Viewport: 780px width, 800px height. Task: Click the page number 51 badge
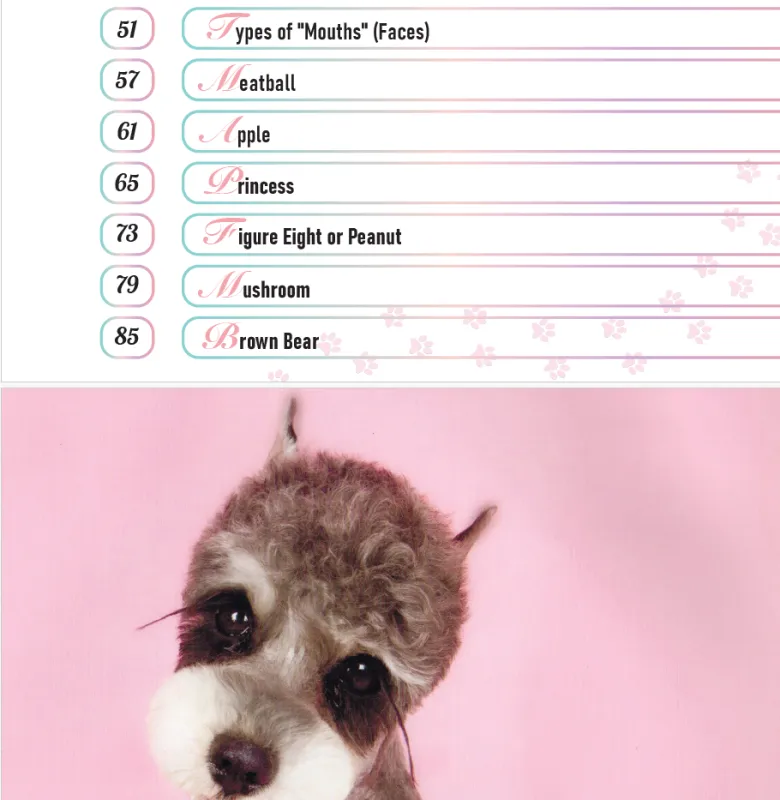(127, 29)
